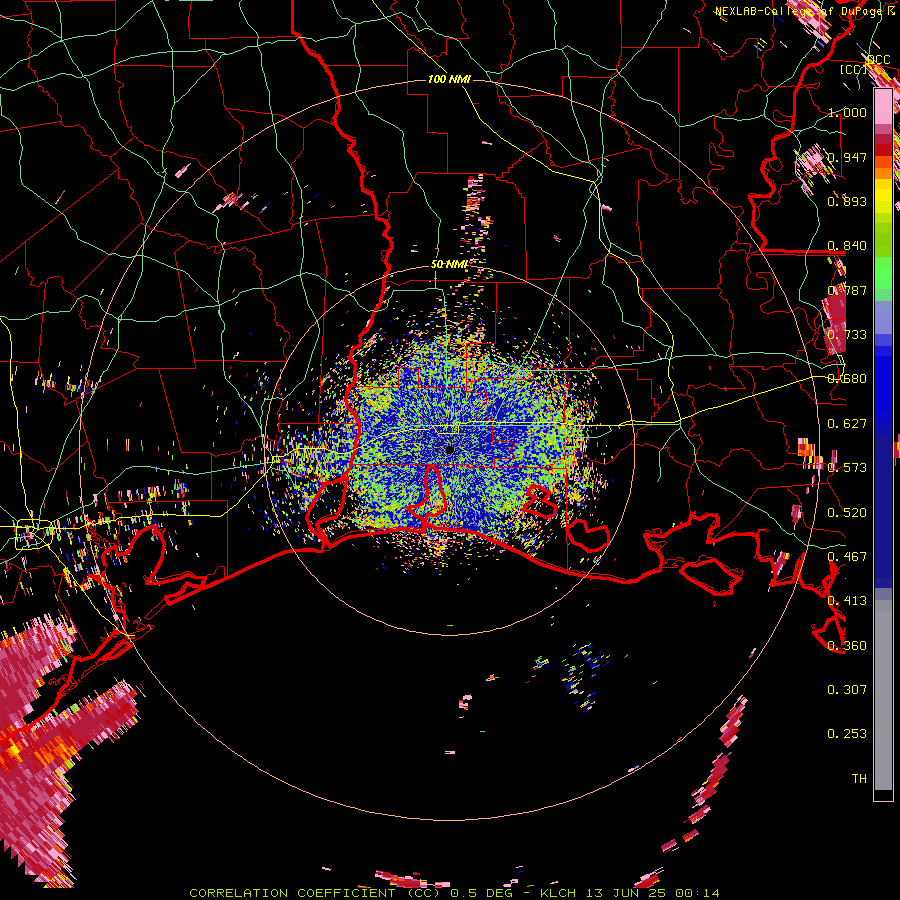Click the 00:14 timestamp in caption
The image size is (900, 900).
coord(697,893)
